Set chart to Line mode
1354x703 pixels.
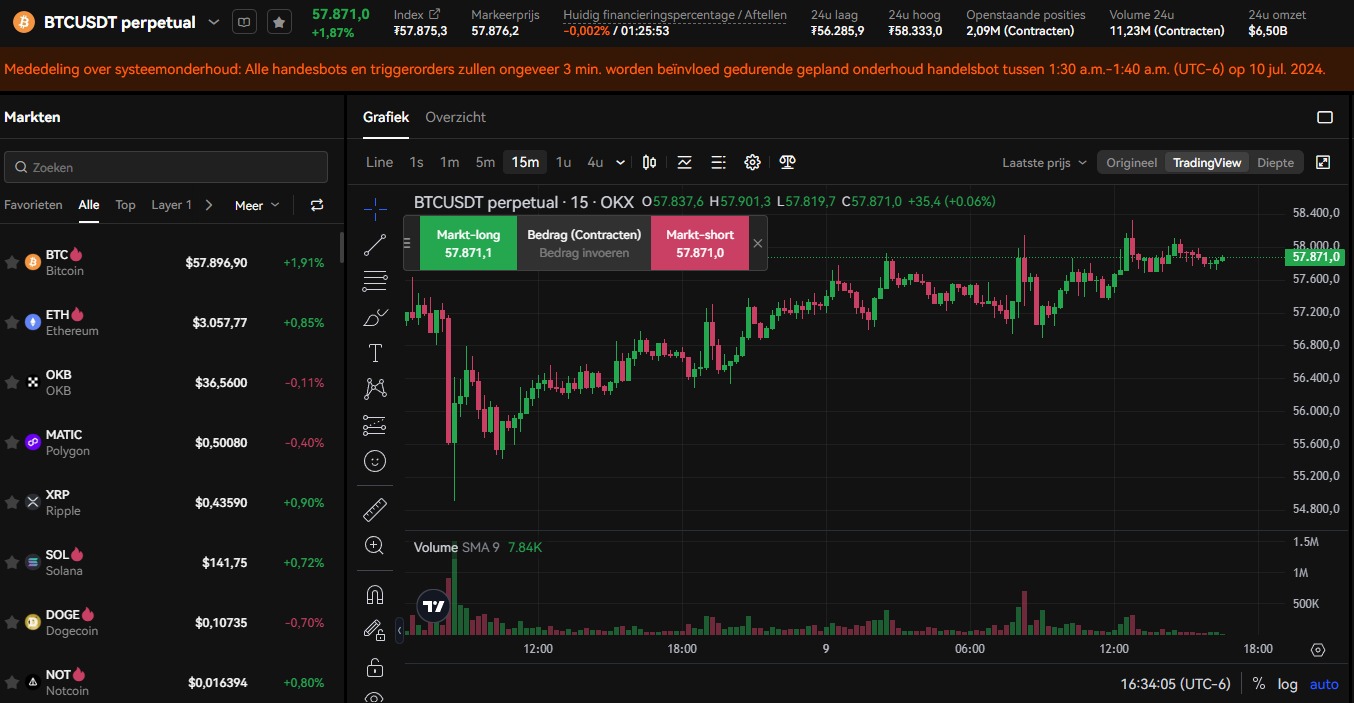[379, 162]
